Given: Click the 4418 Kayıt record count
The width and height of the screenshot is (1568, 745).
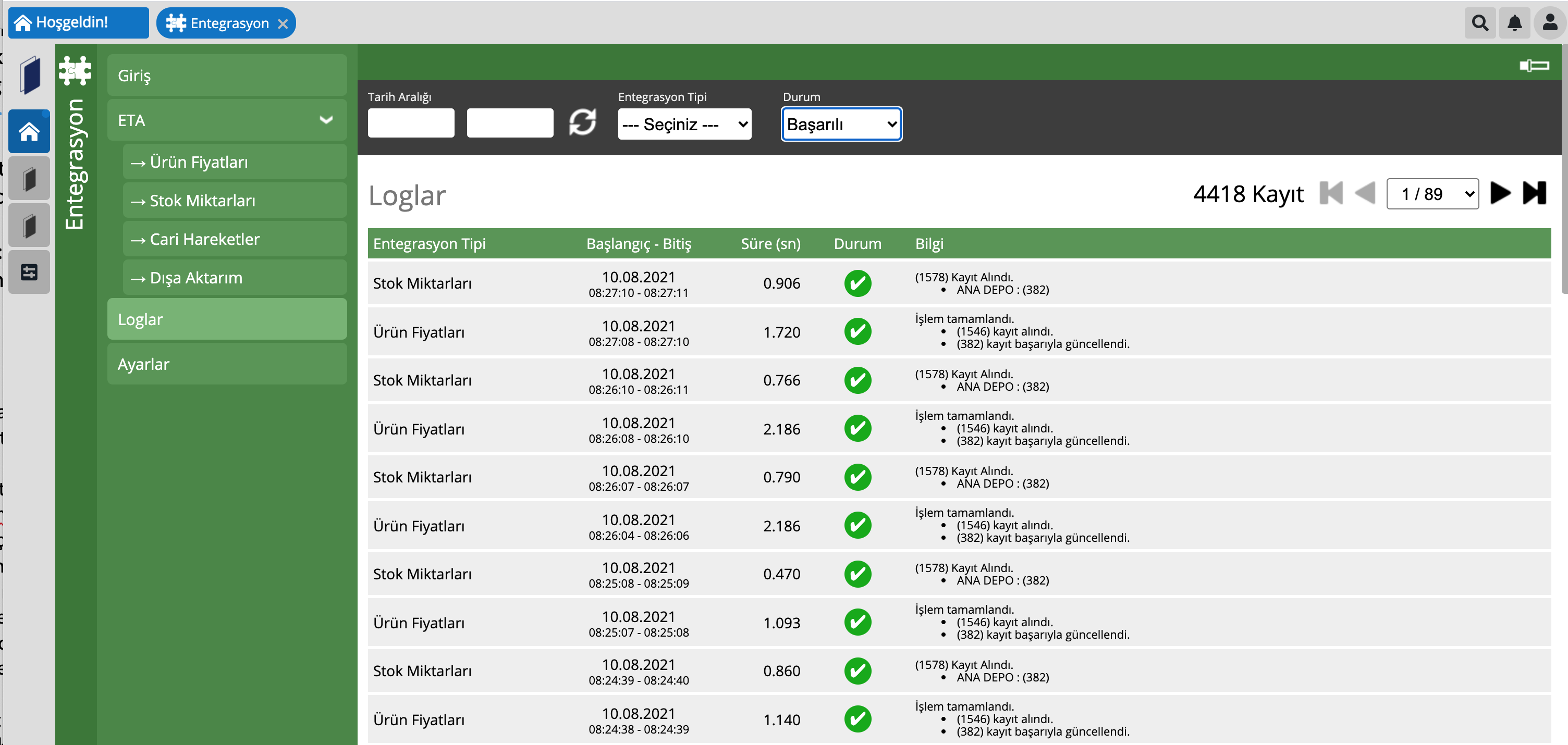Looking at the screenshot, I should point(1248,194).
